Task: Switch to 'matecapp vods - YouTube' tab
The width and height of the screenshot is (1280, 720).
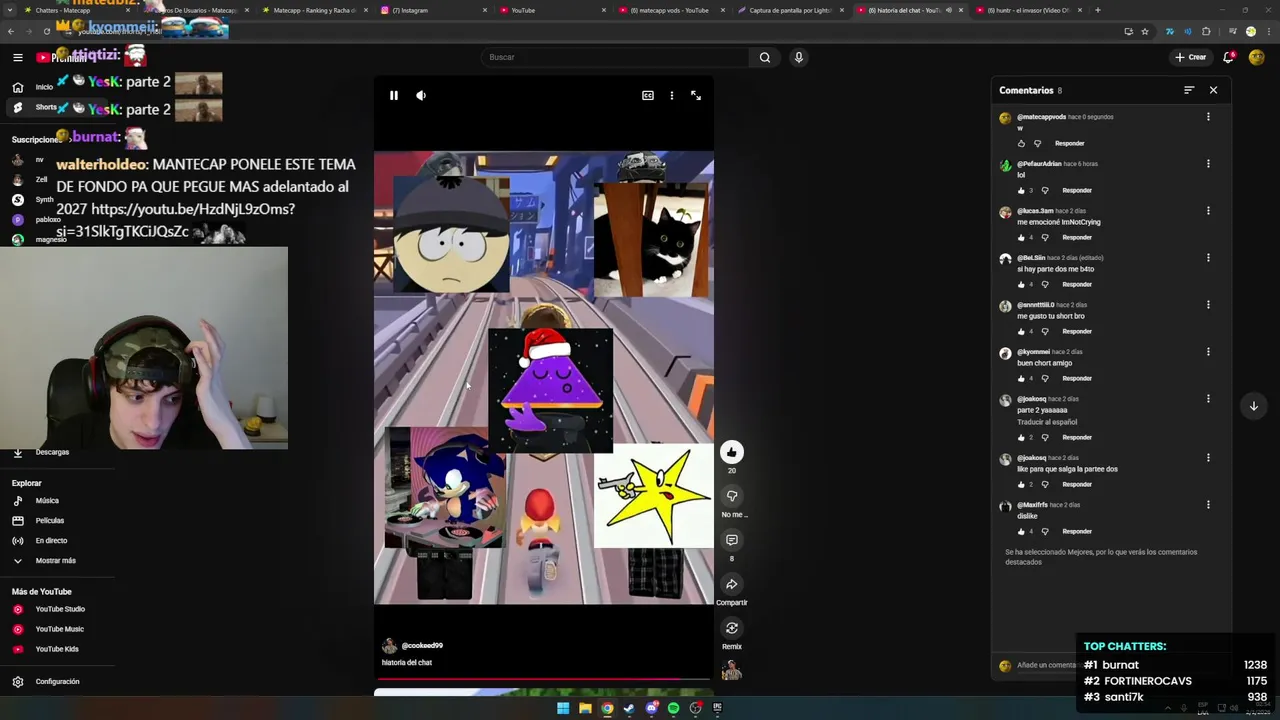Action: (x=673, y=10)
